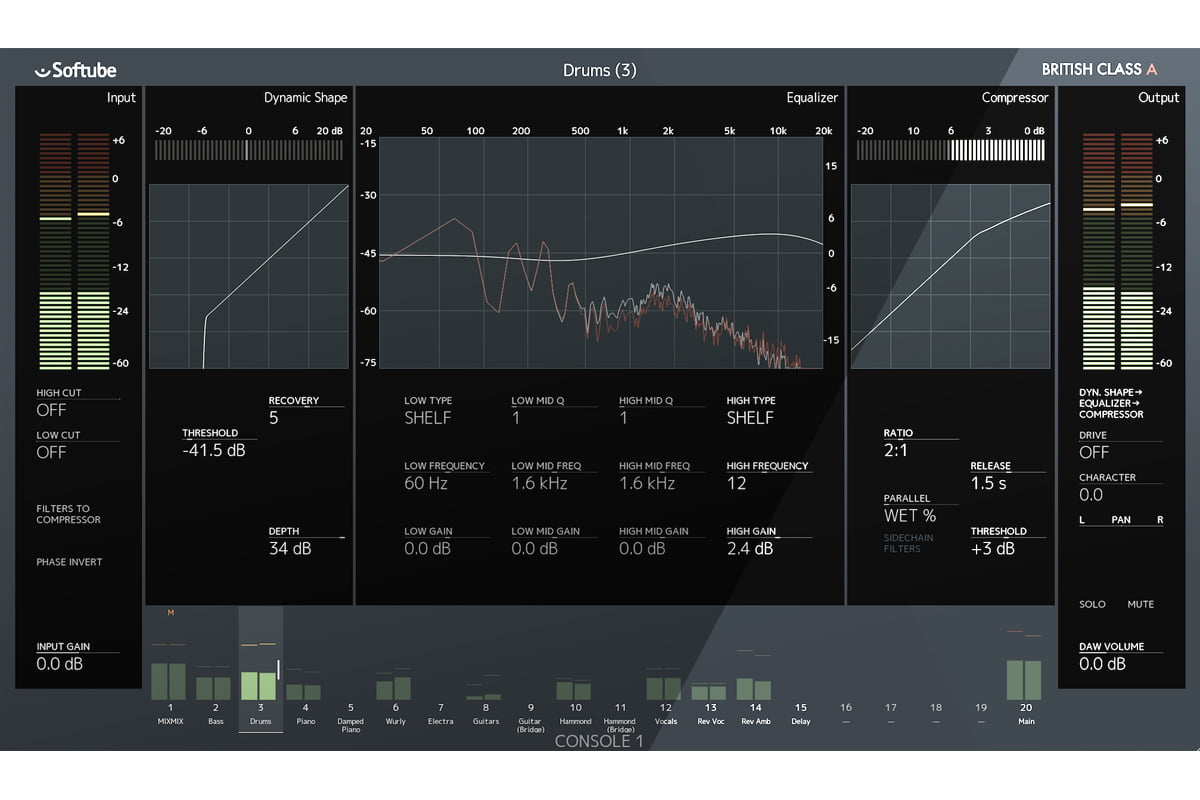The height and width of the screenshot is (800, 1200).
Task: Edit the High Frequency 12 value
Action: click(x=737, y=483)
